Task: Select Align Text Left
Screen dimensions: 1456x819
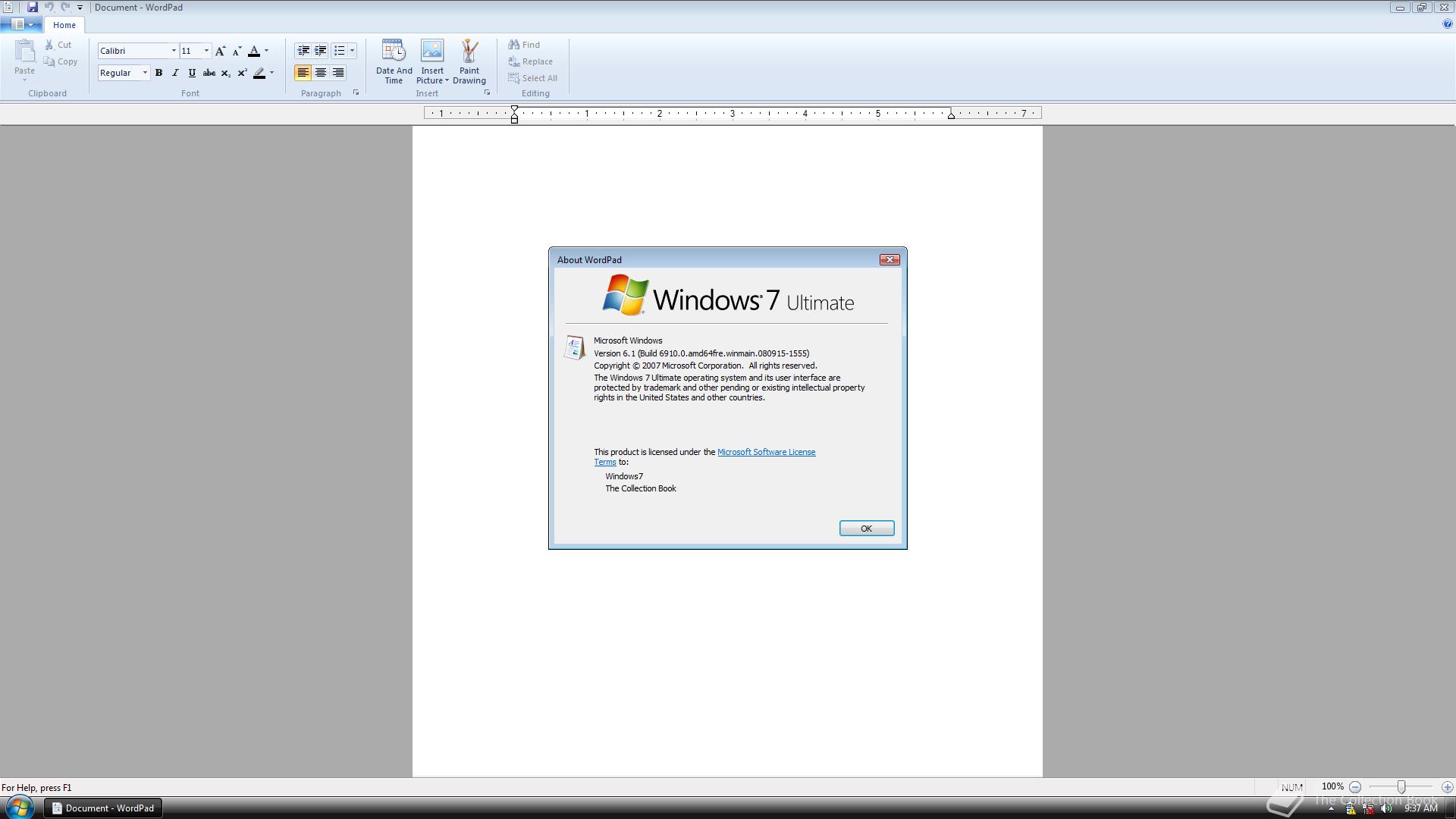Action: [303, 73]
